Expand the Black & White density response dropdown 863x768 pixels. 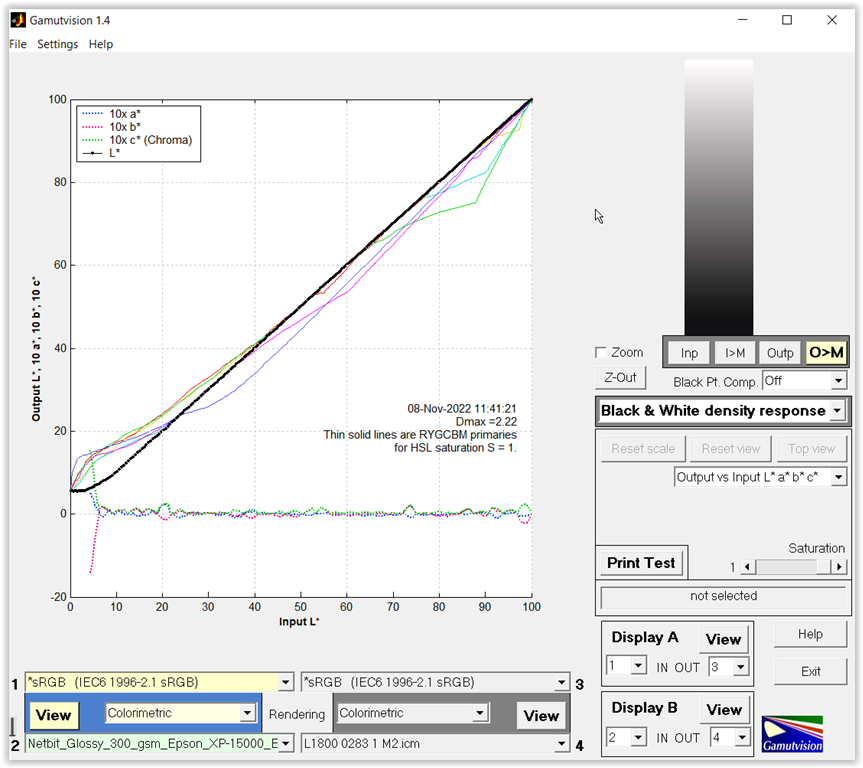pyautogui.click(x=836, y=411)
